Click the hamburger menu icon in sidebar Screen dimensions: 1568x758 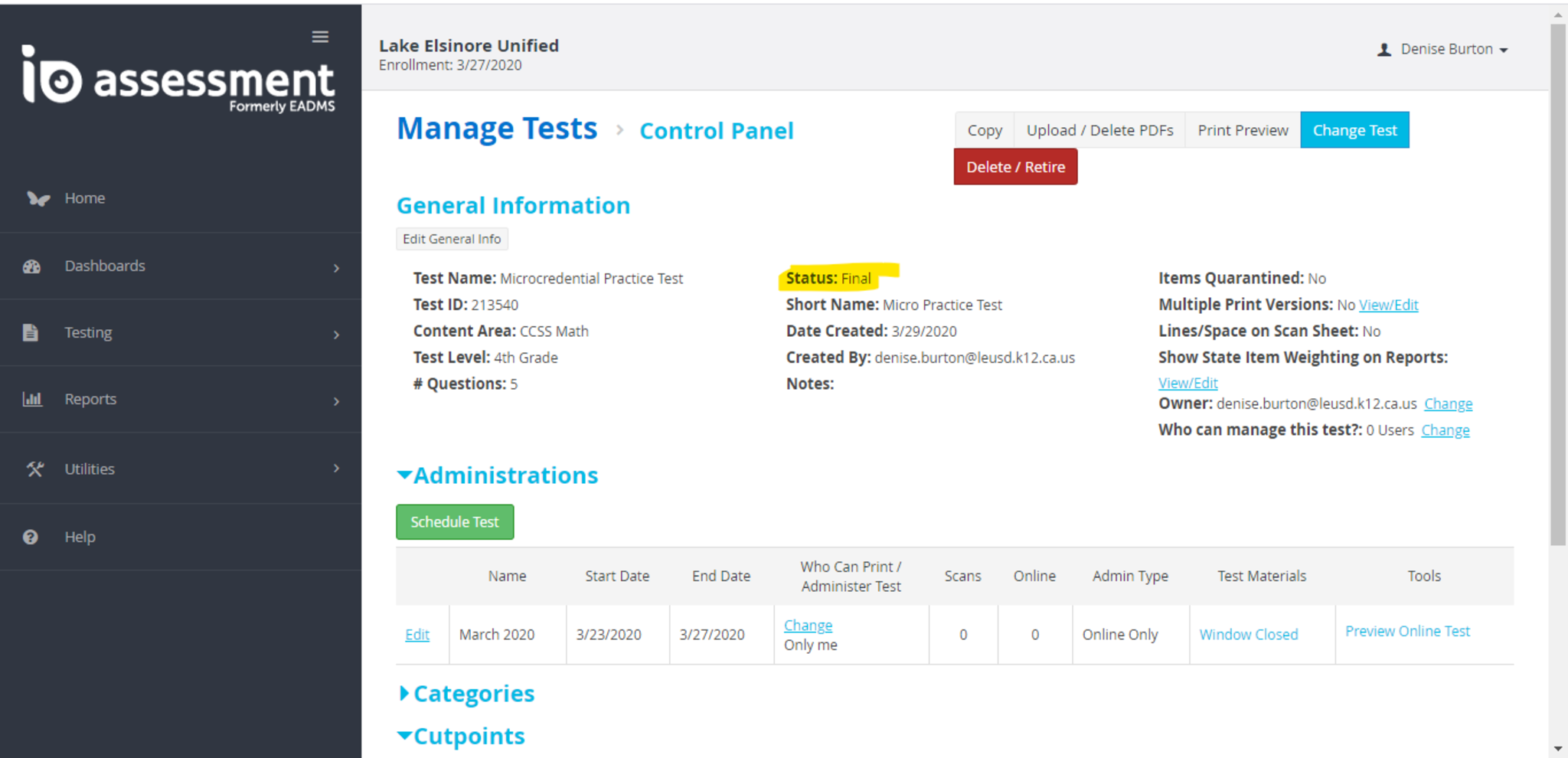[x=320, y=37]
